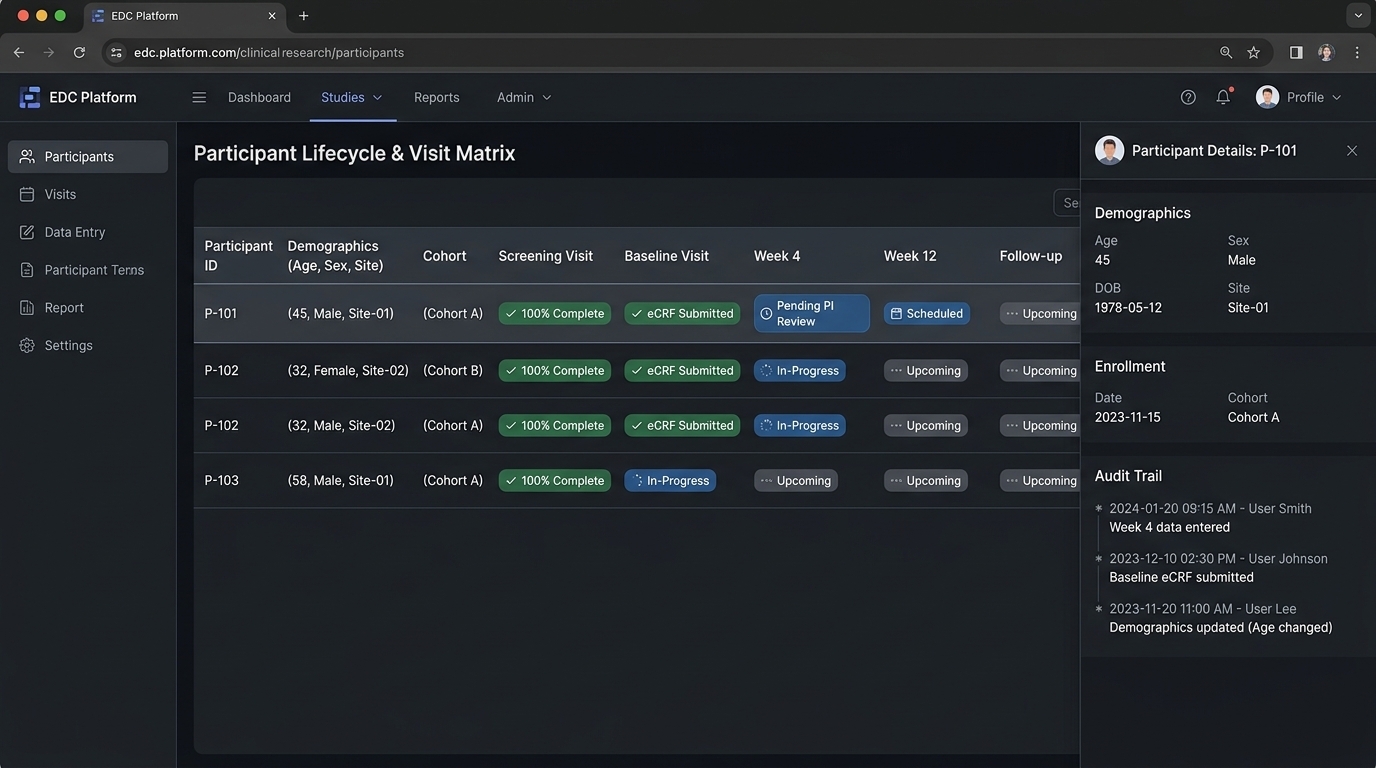
Task: Open Visits in the sidebar
Action: 88,194
